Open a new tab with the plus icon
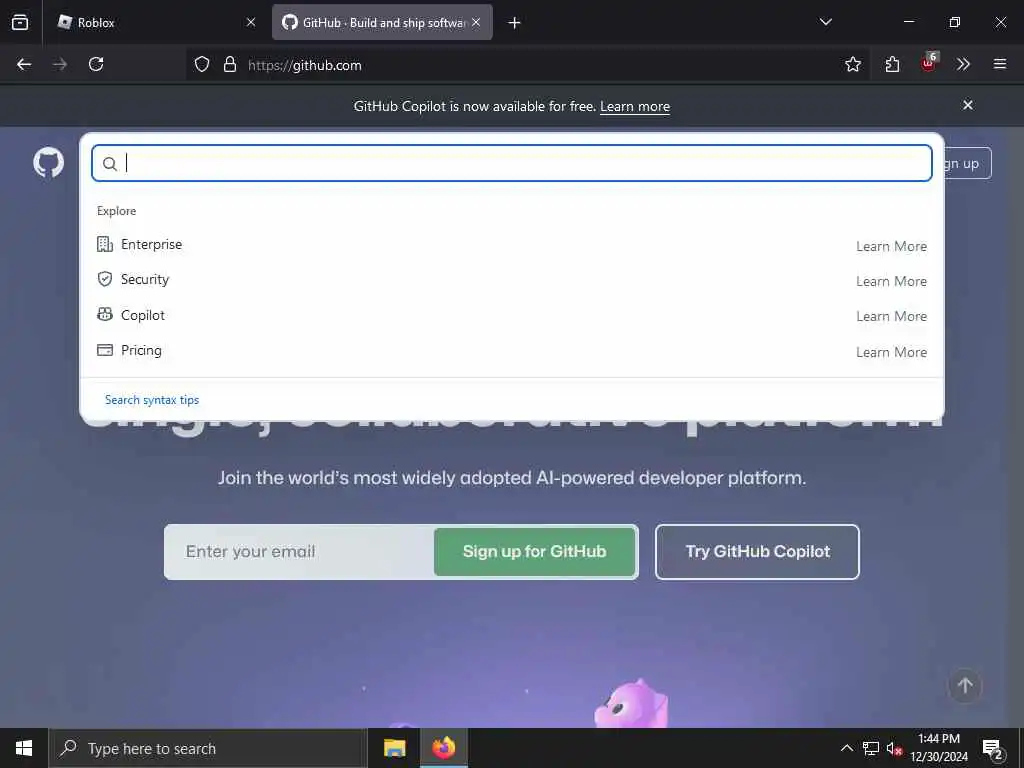The height and width of the screenshot is (768, 1024). coord(515,23)
